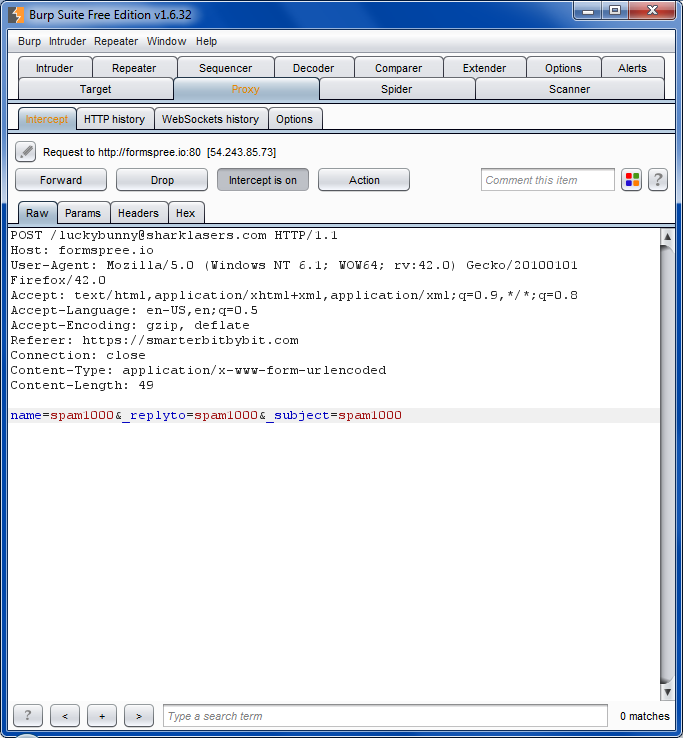This screenshot has height=738, width=683.
Task: Click the Host: formspree.io header line
Action: pos(82,250)
